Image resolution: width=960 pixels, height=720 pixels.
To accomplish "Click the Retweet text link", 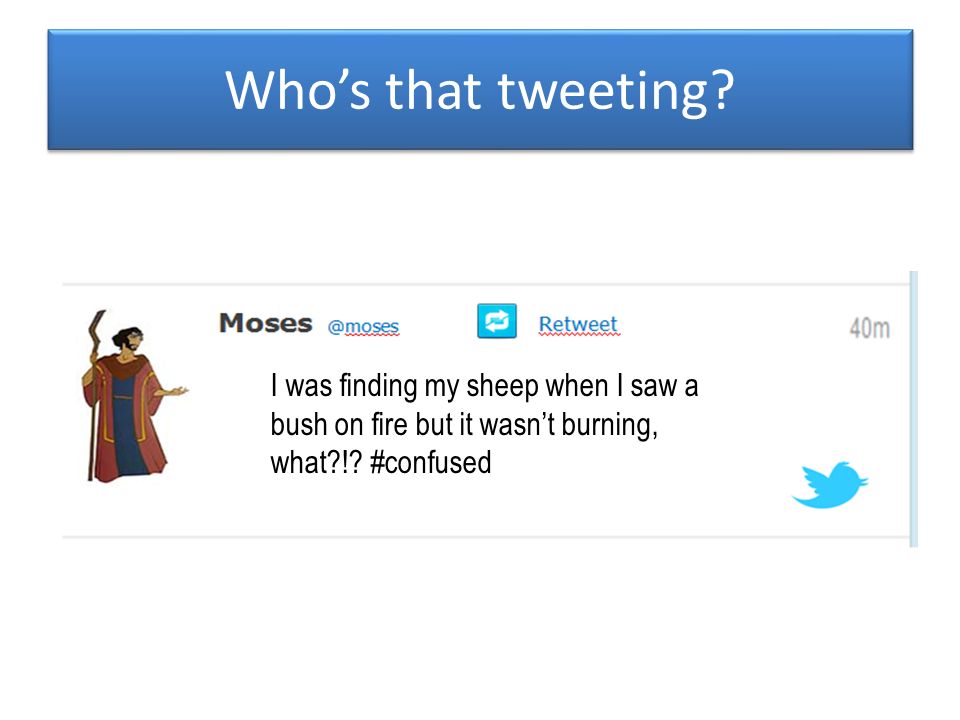I will 579,324.
